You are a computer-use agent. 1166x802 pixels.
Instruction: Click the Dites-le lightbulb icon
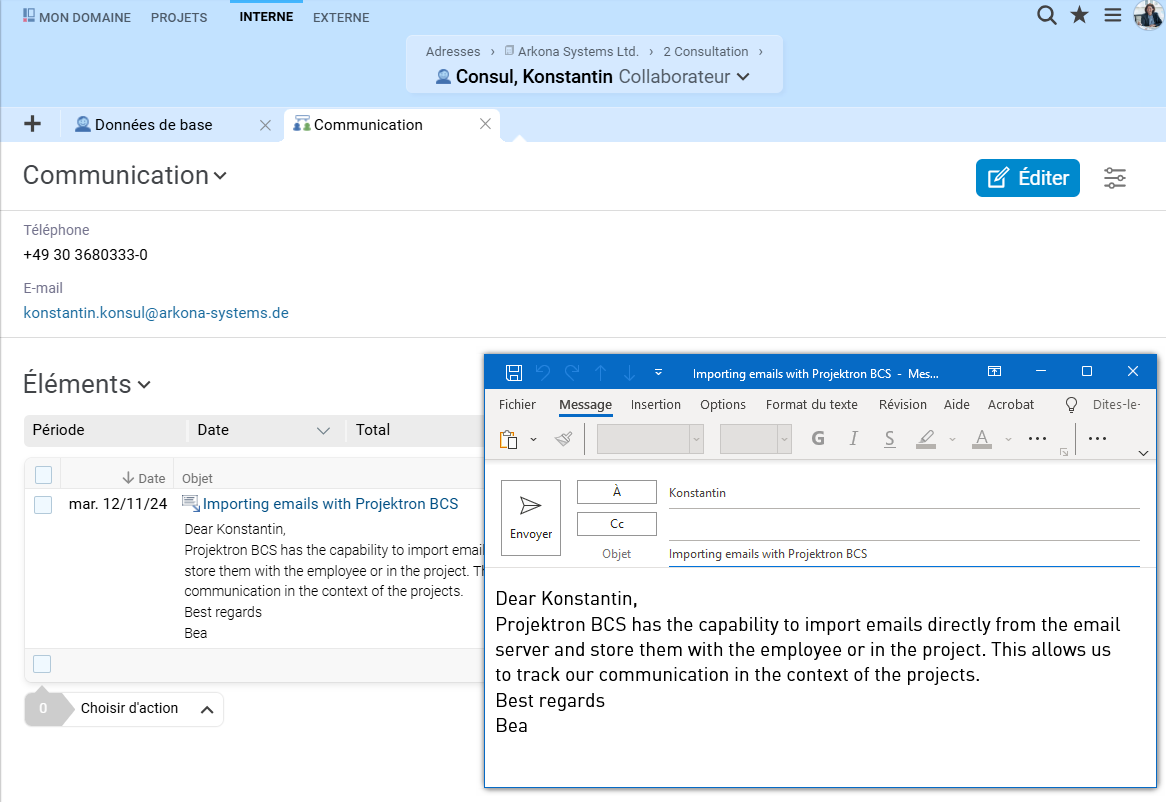tap(1071, 404)
